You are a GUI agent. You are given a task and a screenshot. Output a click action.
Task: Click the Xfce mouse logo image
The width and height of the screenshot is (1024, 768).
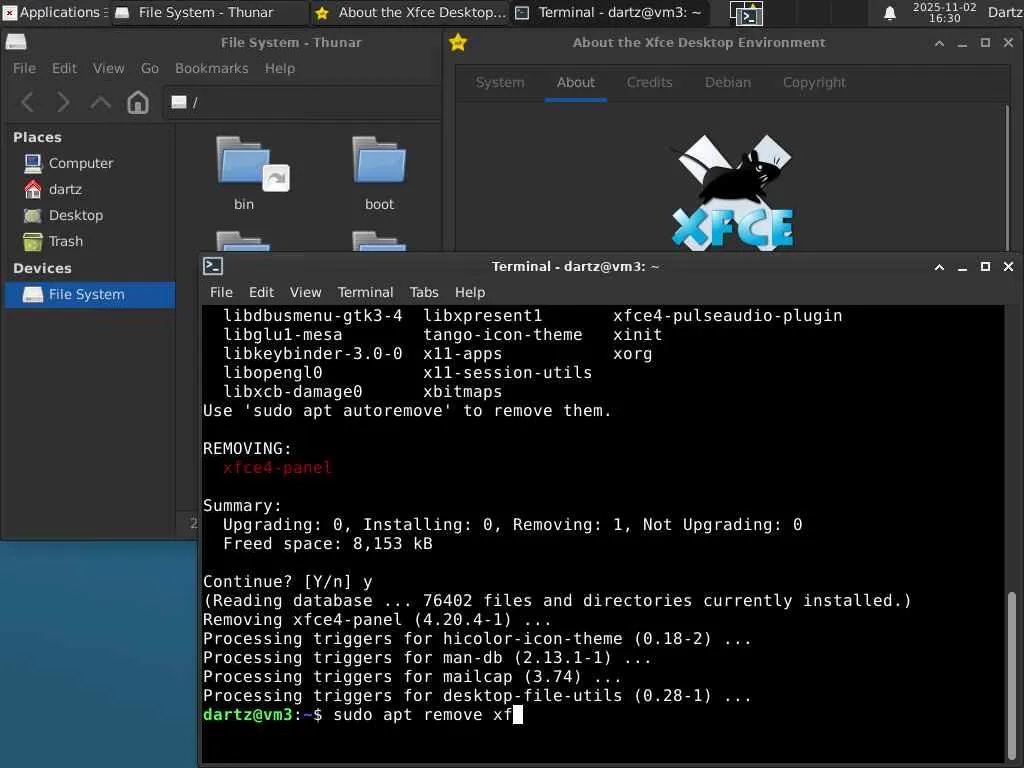click(732, 192)
